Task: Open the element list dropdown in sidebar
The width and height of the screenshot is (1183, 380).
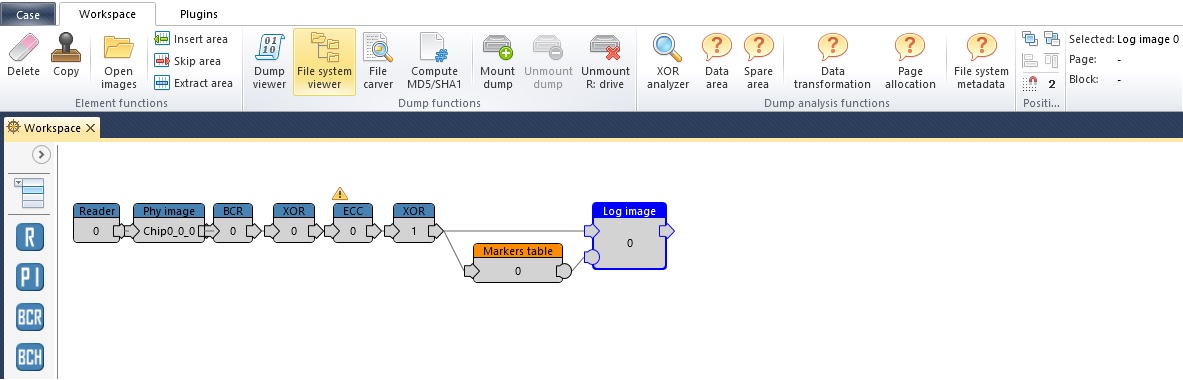Action: (29, 193)
